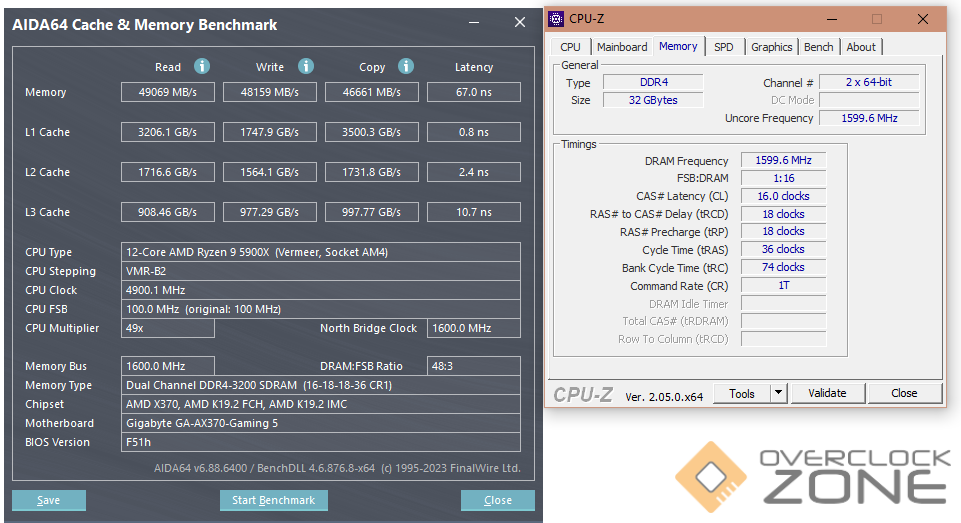
Task: Switch to the CPU tab in CPU-Z
Action: click(570, 47)
